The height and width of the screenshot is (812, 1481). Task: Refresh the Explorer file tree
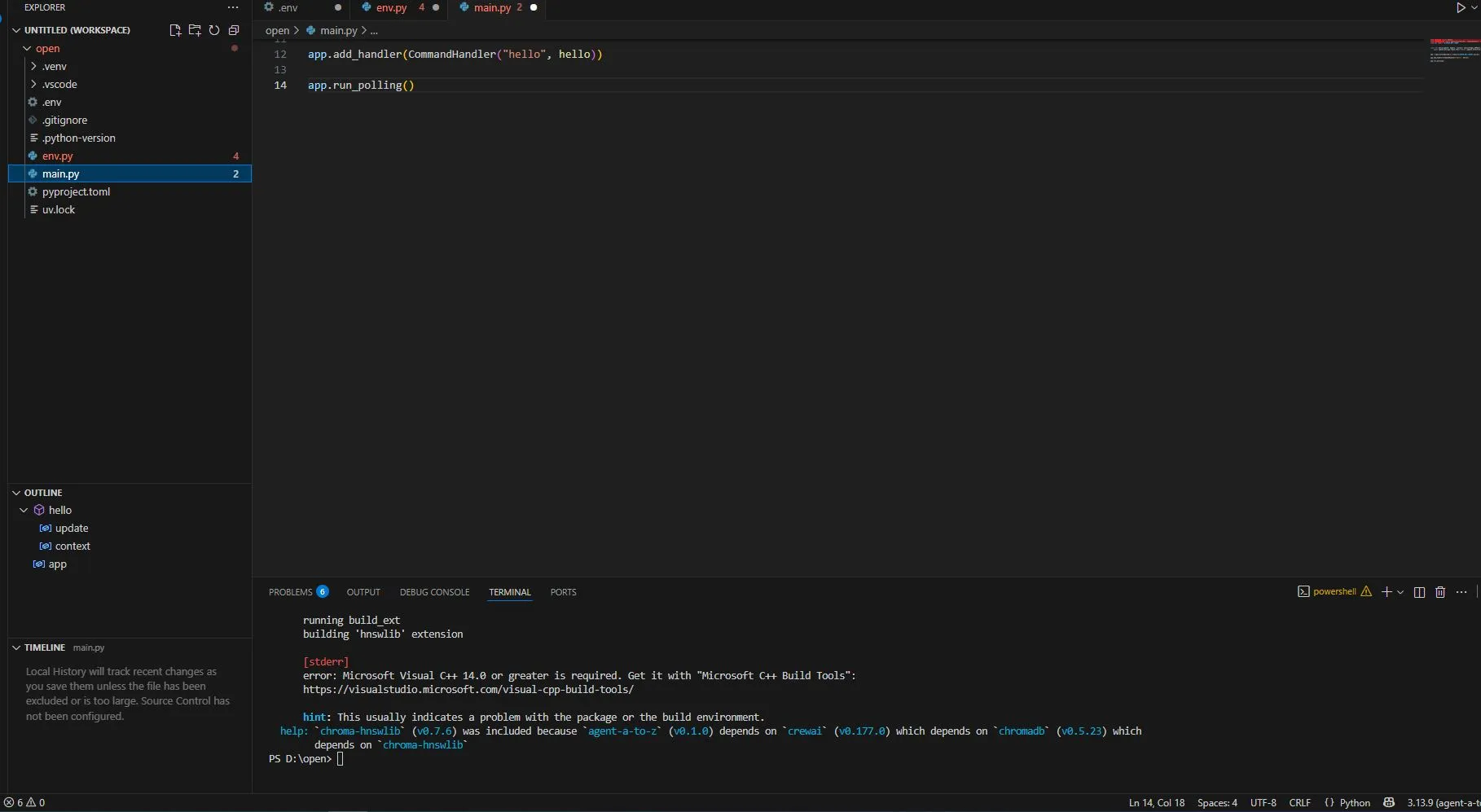pyautogui.click(x=214, y=30)
